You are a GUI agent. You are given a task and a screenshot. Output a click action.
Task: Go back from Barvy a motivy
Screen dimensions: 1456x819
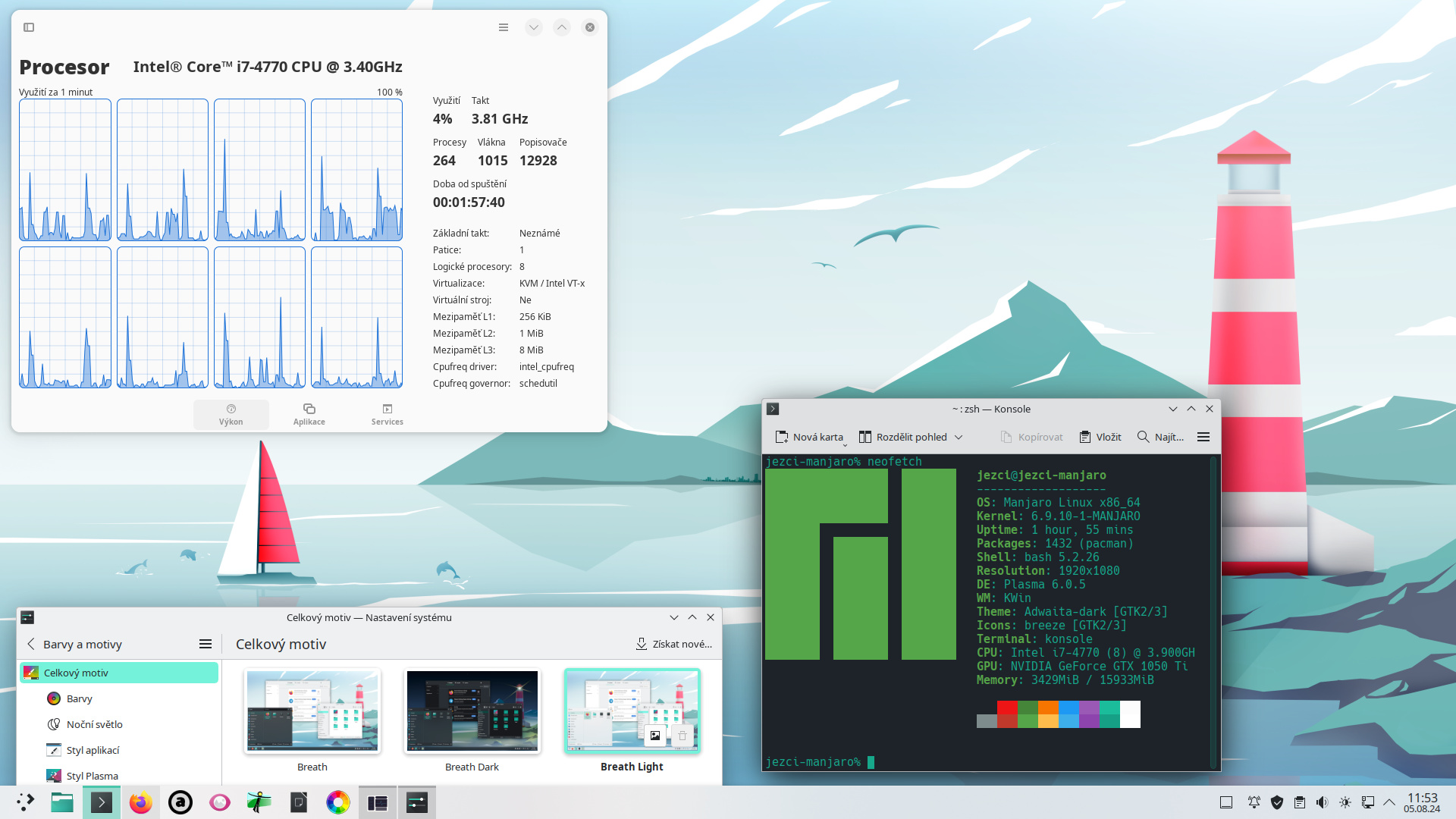(31, 644)
